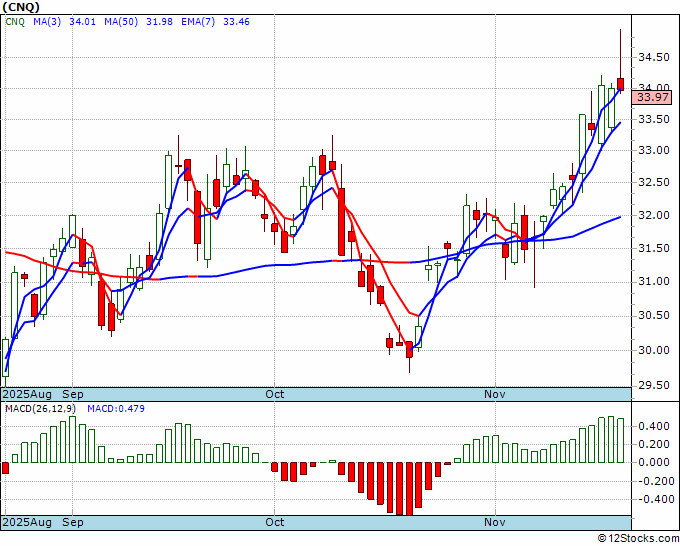This screenshot has height=546, width=680.
Task: Click the Nov marker on price timeline
Action: 495,394
